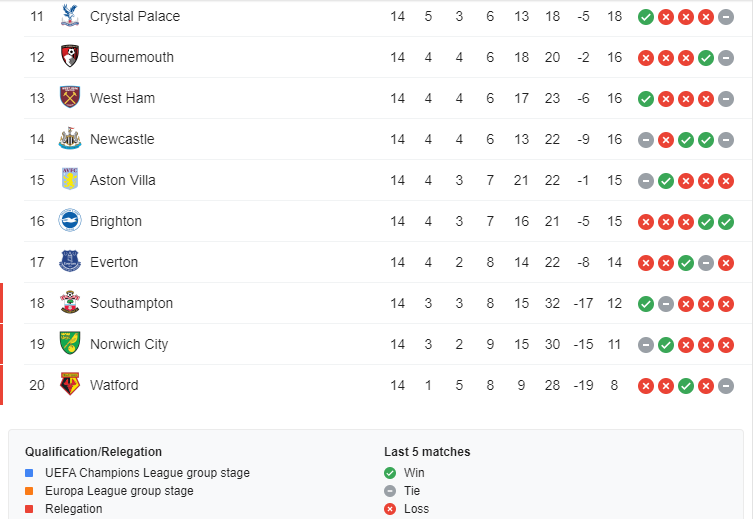The image size is (753, 519).
Task: Click the Brighton club crest
Action: coord(69,221)
